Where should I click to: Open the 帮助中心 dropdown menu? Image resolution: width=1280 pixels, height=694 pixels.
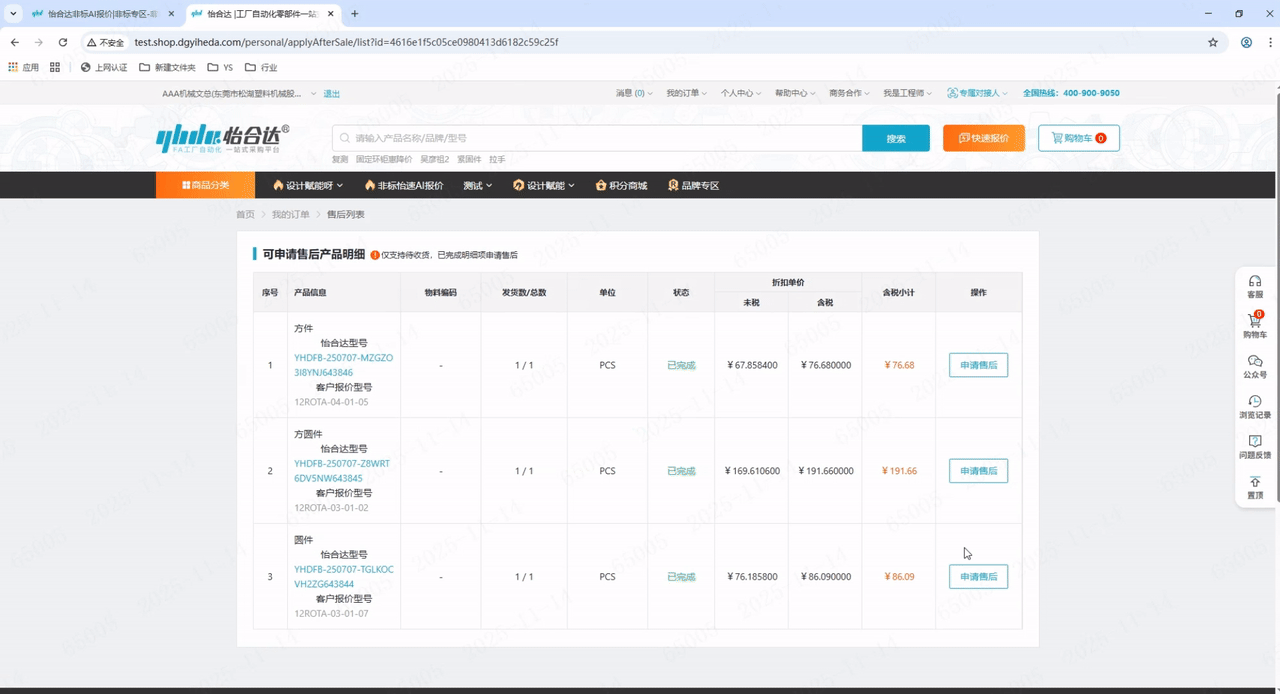794,93
